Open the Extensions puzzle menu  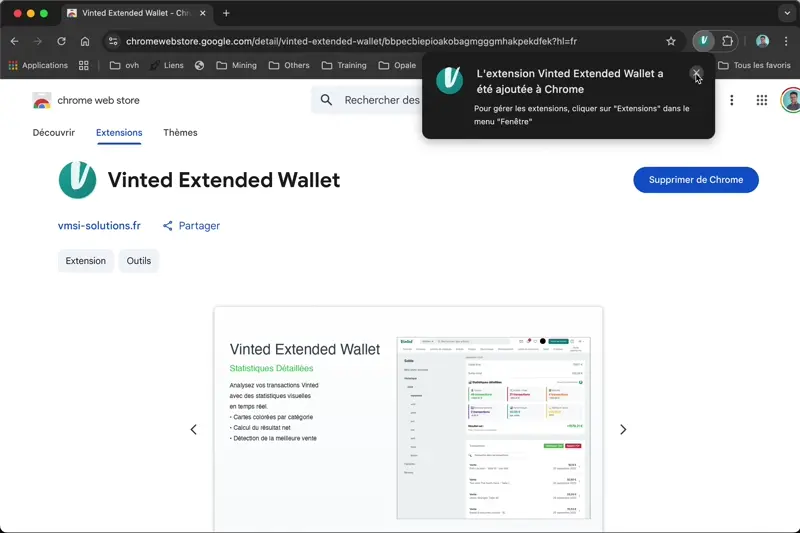click(x=727, y=41)
